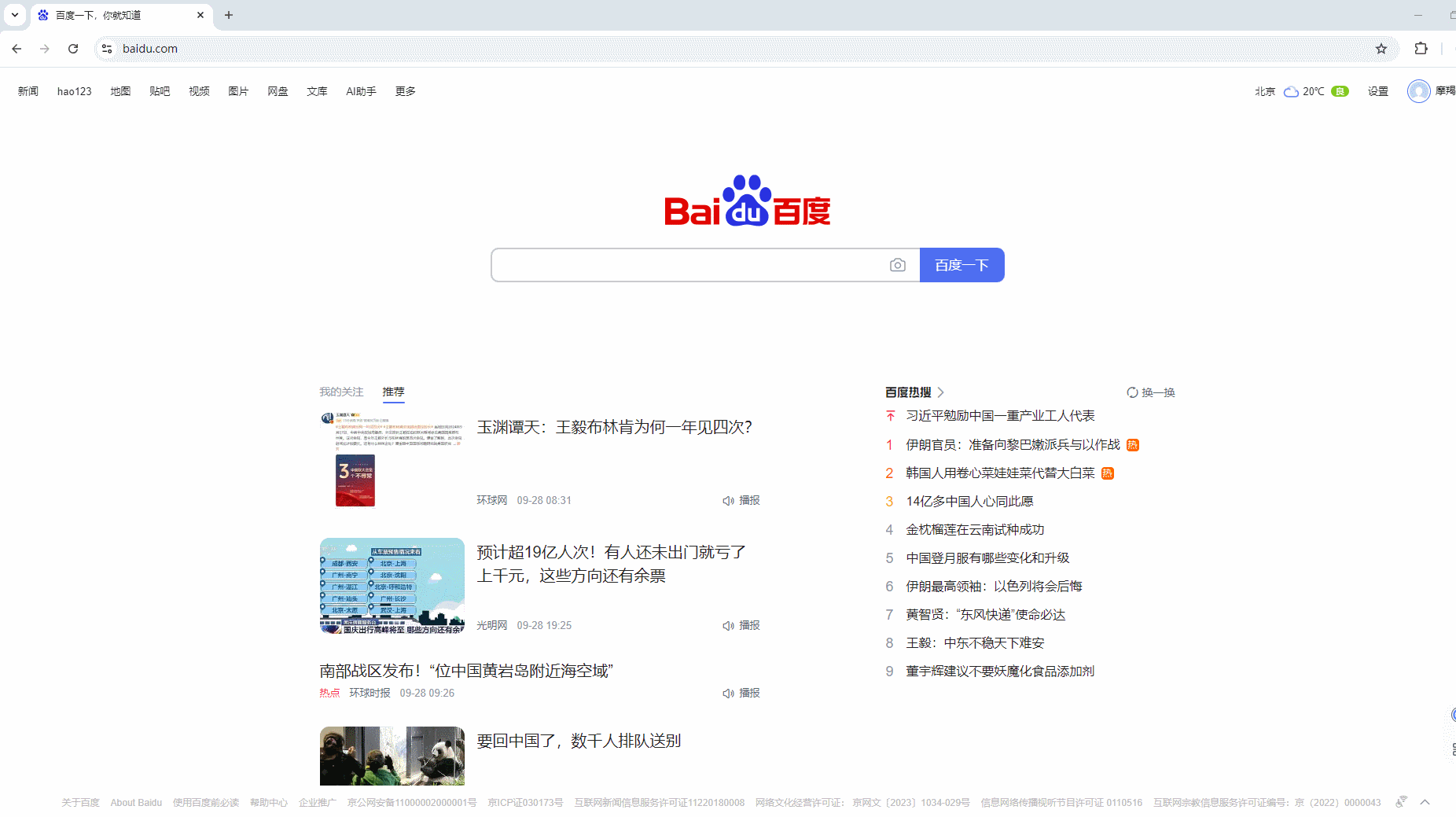Screen dimensions: 1456x817
Task: Click the 北京 weather location
Action: 1265,91
